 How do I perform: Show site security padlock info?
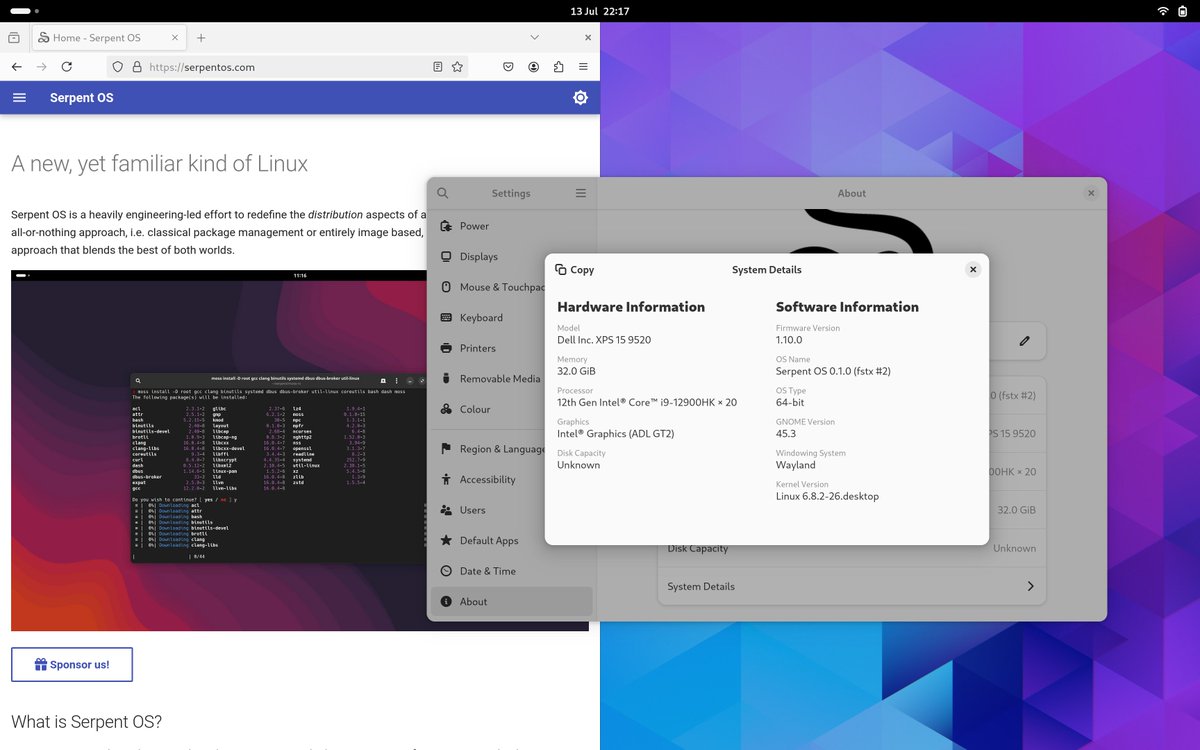tap(137, 67)
